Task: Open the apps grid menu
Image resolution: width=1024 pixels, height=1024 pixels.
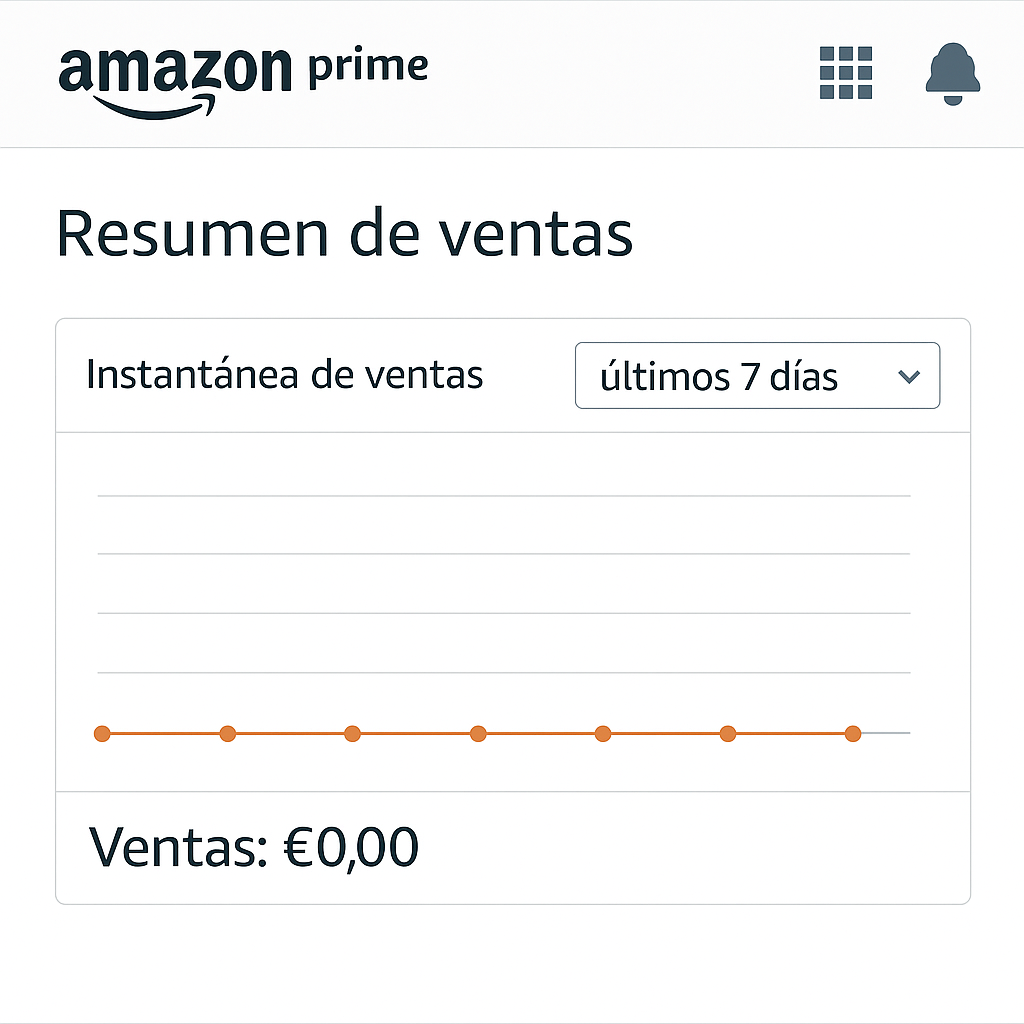Action: tap(845, 72)
